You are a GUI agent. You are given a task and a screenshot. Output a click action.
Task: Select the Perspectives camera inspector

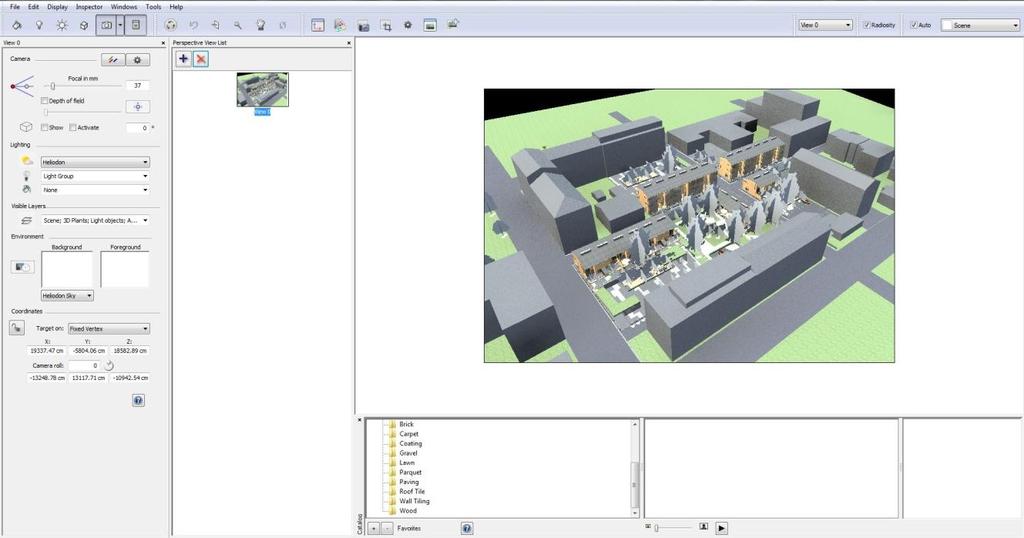tap(106, 25)
